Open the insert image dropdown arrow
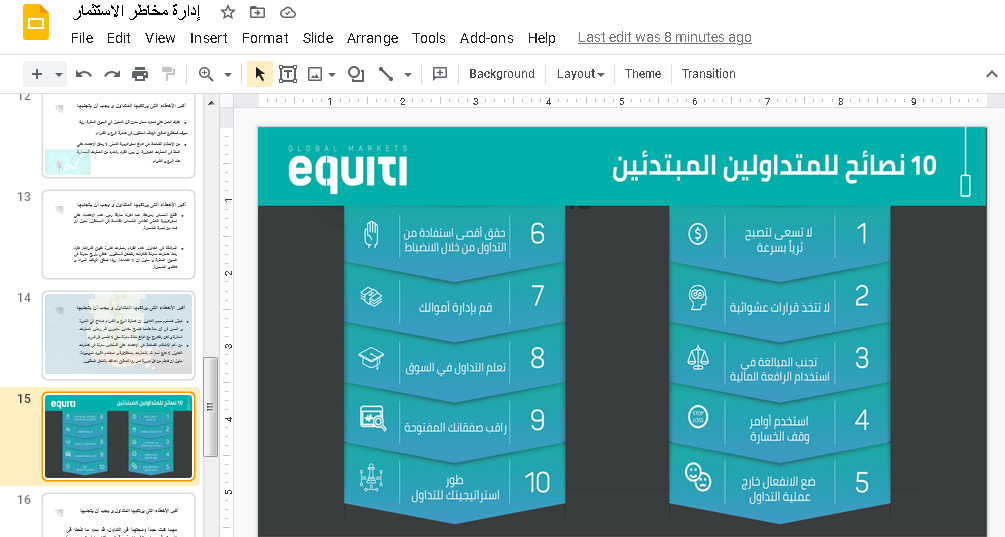The height and width of the screenshot is (537, 1005). [x=332, y=75]
